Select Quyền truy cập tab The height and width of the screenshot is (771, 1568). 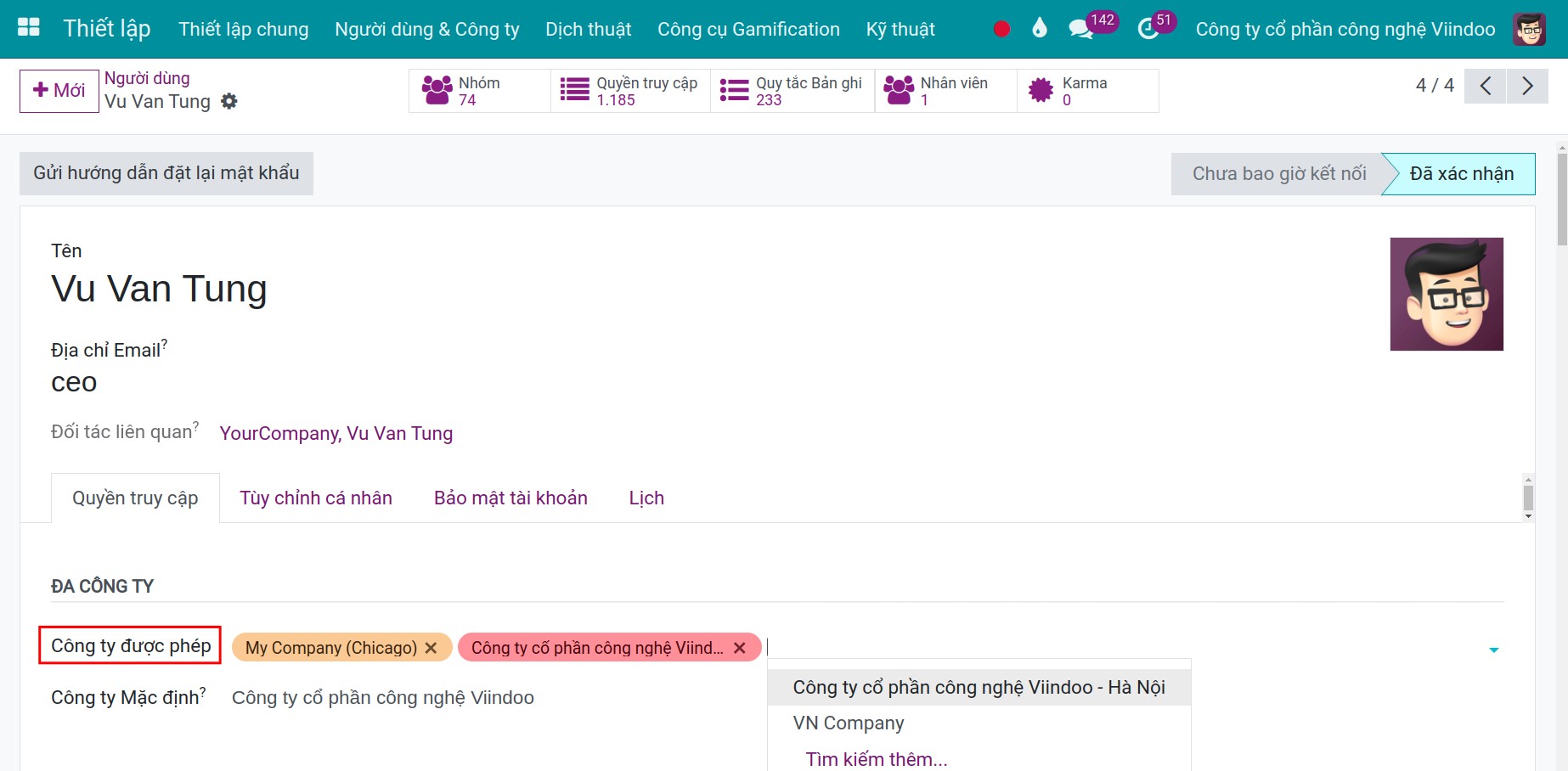point(135,498)
